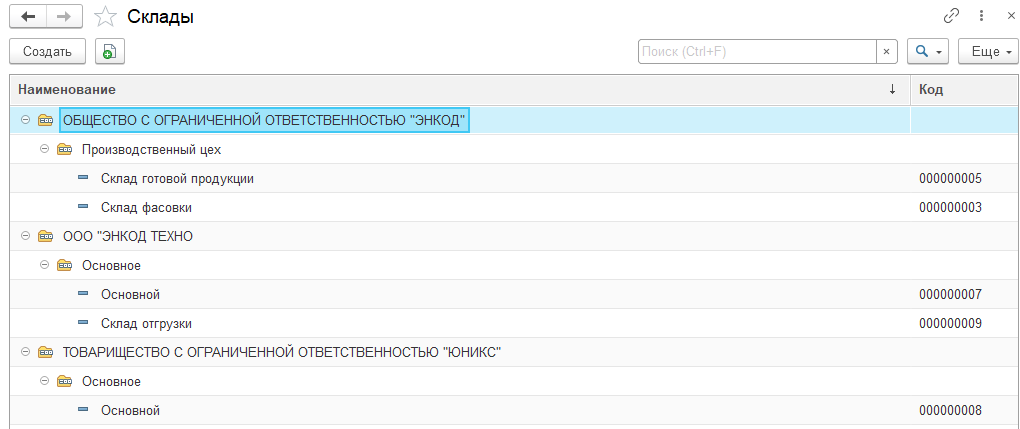Collapse the ОБЩЕСТВО "ЭНКОД" group
Screen dimensions: 1020x429
pyautogui.click(x=25, y=121)
